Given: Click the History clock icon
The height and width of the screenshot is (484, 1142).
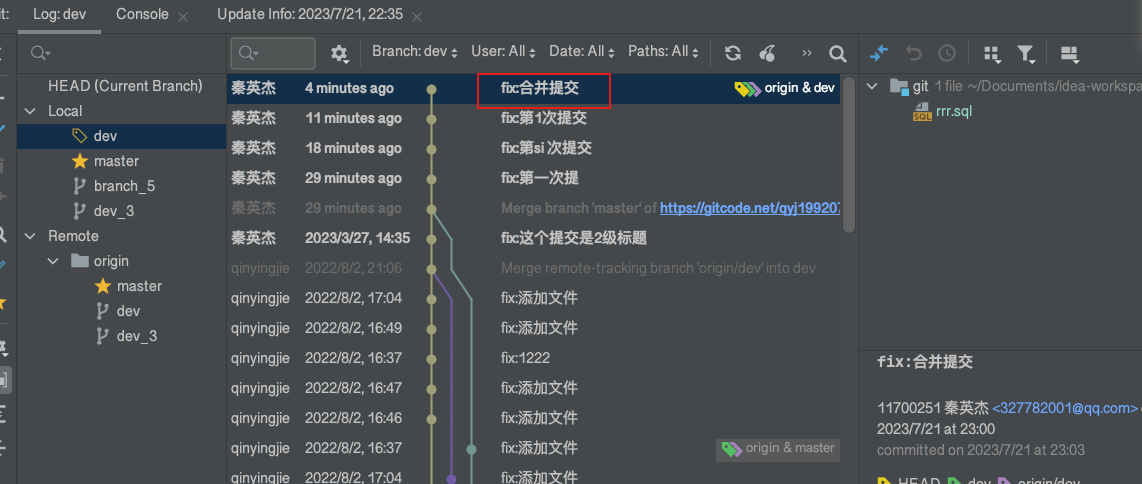Looking at the screenshot, I should (946, 53).
